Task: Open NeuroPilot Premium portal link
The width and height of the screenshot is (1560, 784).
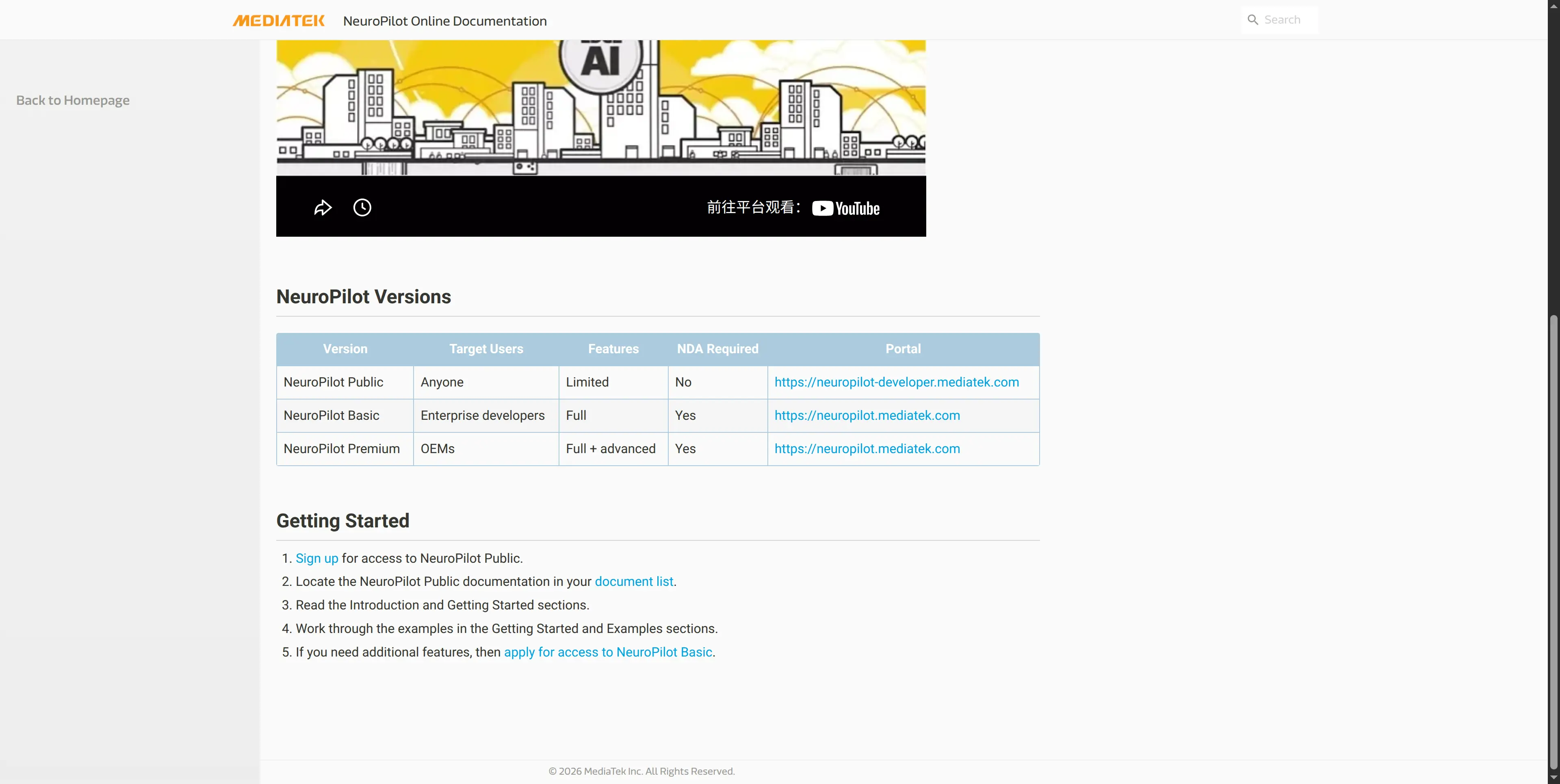Action: (867, 449)
